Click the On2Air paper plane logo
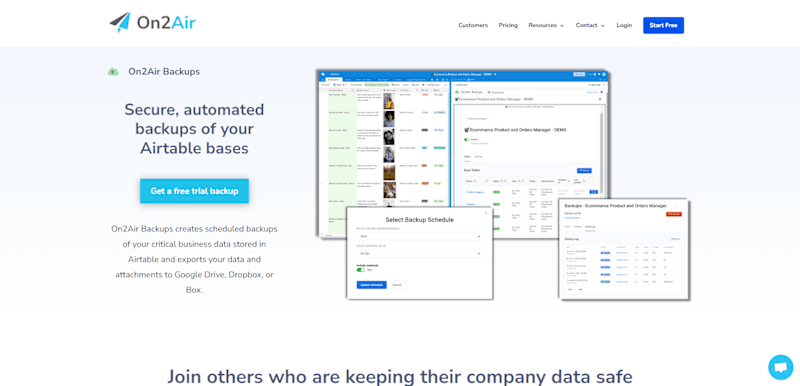This screenshot has width=800, height=386. 120,23
